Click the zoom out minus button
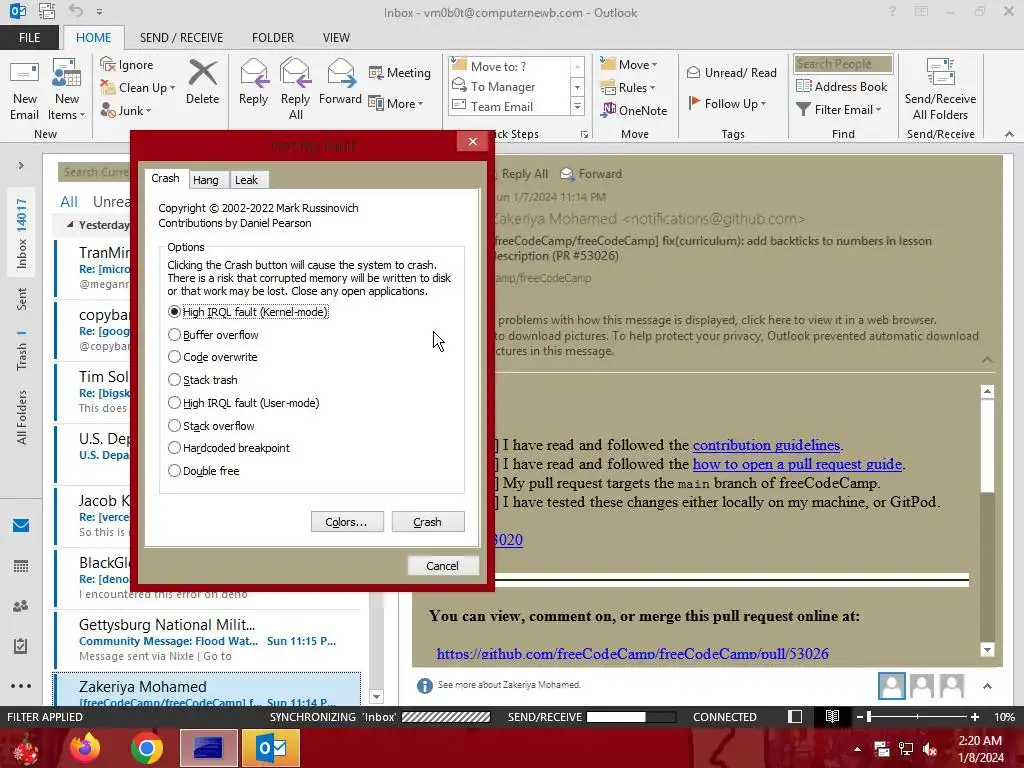 859,716
